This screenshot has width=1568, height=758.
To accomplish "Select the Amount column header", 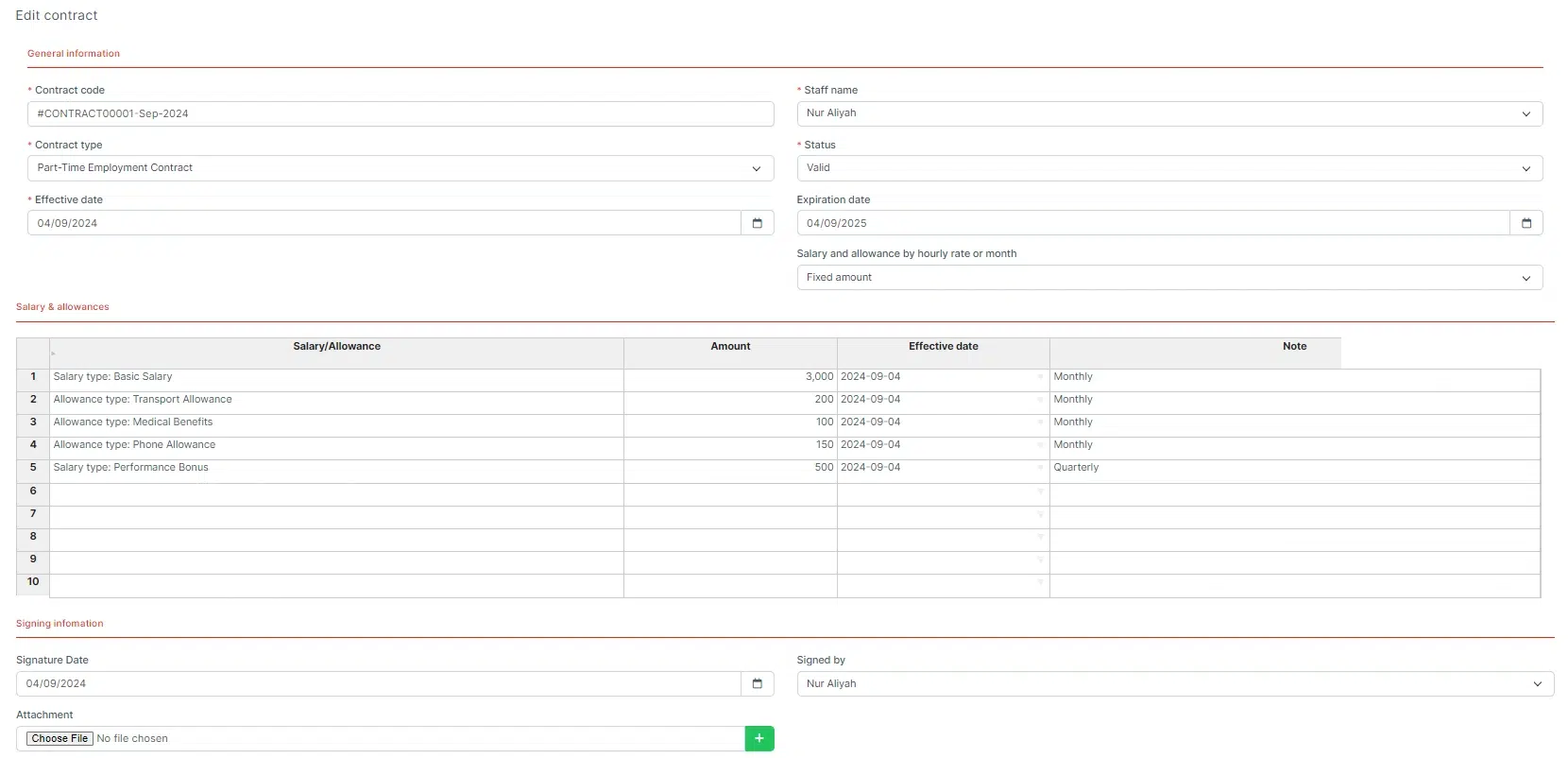I will (731, 353).
